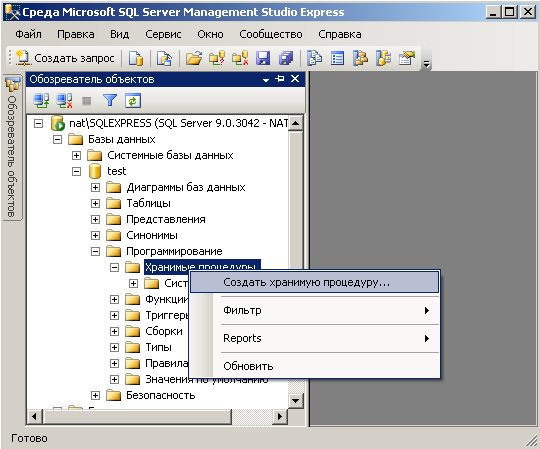Open the Вид menu
Screen dimensions: 540x449
click(x=120, y=34)
